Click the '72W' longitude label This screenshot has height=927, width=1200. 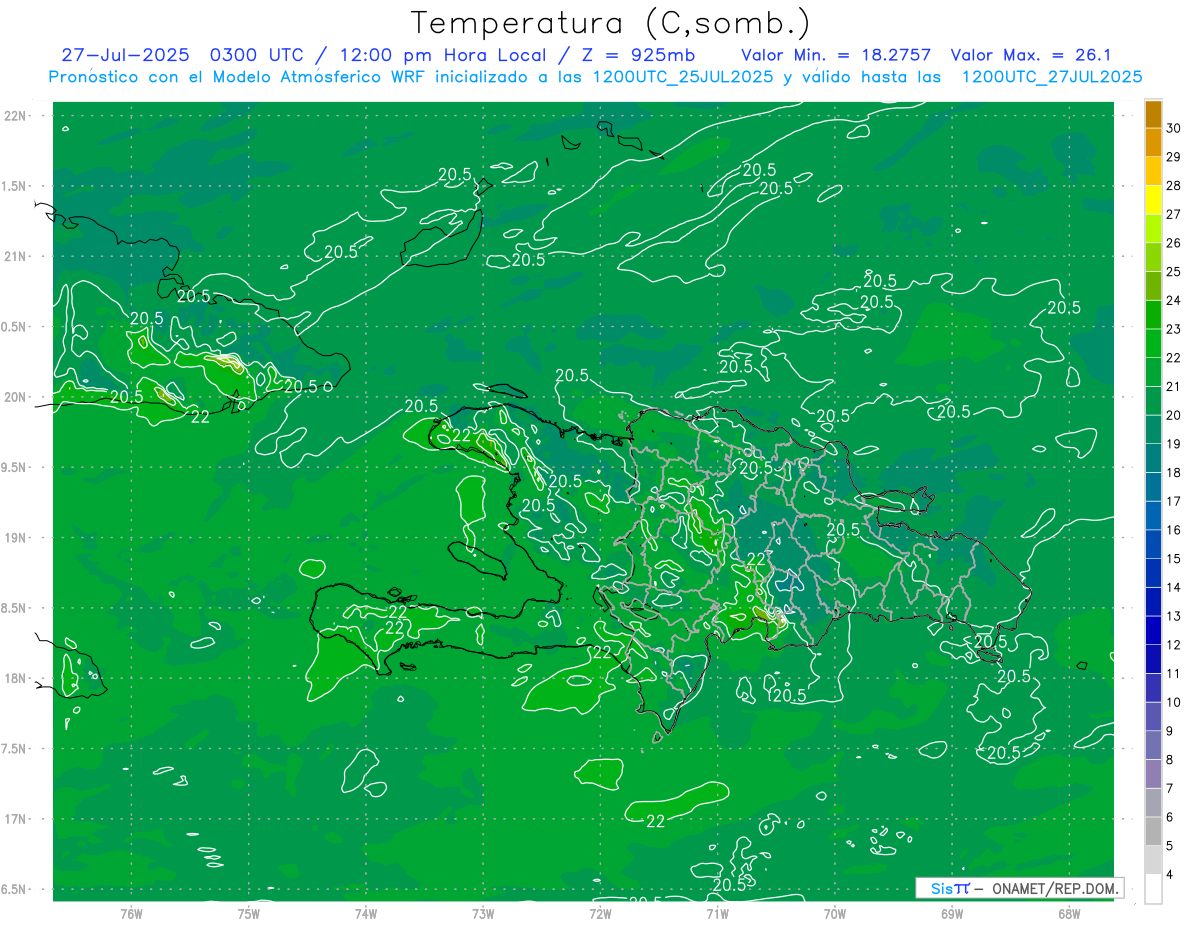tap(600, 913)
